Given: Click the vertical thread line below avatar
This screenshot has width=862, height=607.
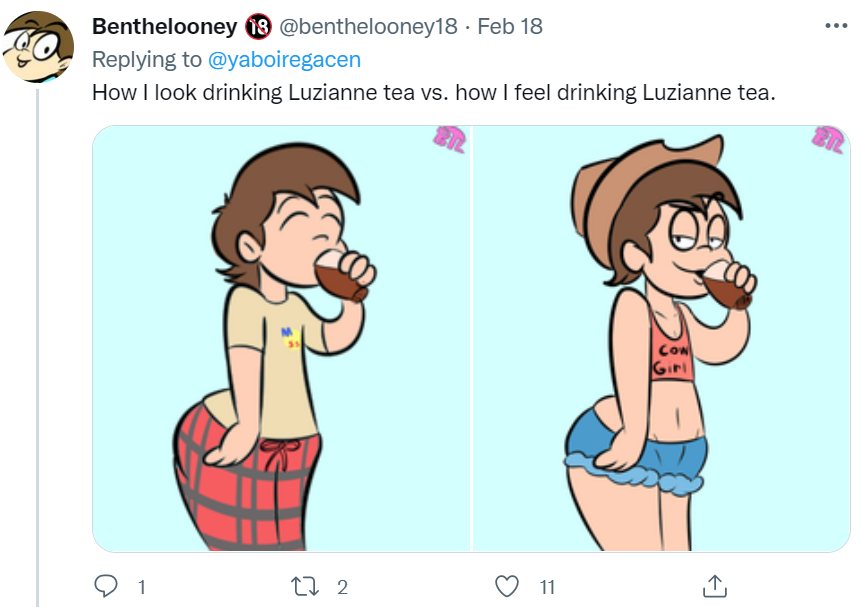Looking at the screenshot, I should [x=37, y=348].
